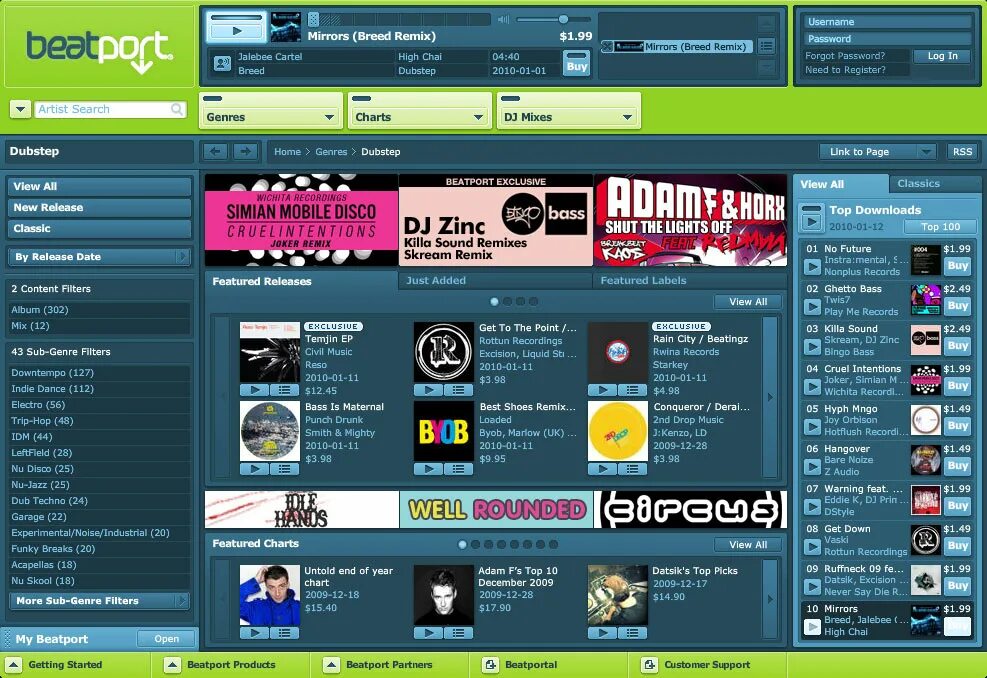Click the Genres breadcrumb link
This screenshot has width=987, height=678.
tap(331, 152)
